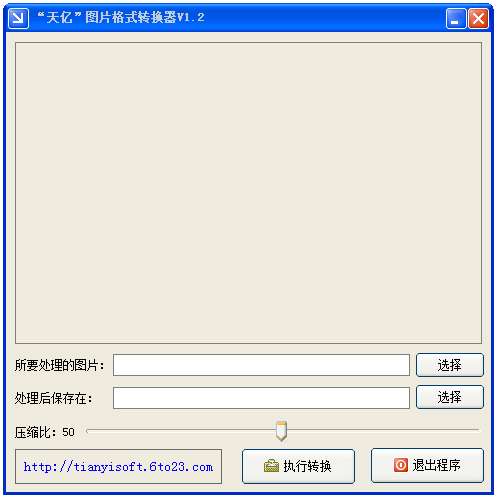Click the large image preview area

[x=248, y=193]
